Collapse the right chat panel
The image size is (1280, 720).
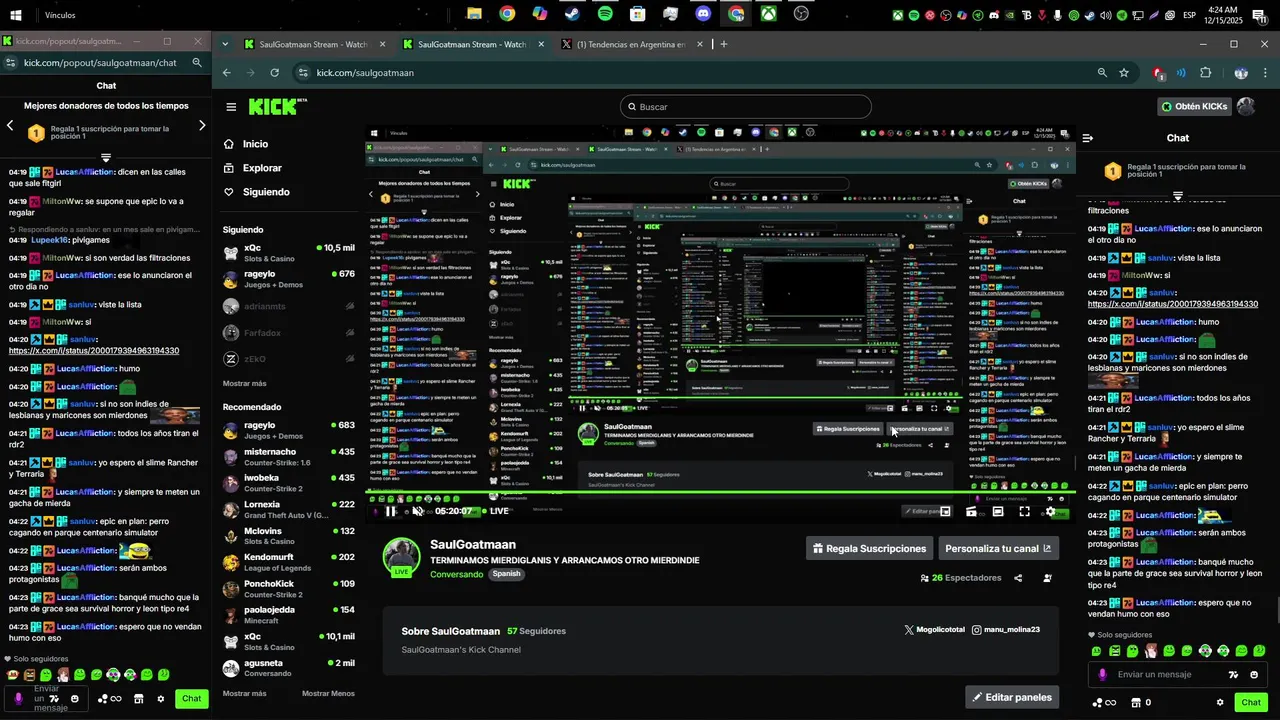coord(1088,138)
